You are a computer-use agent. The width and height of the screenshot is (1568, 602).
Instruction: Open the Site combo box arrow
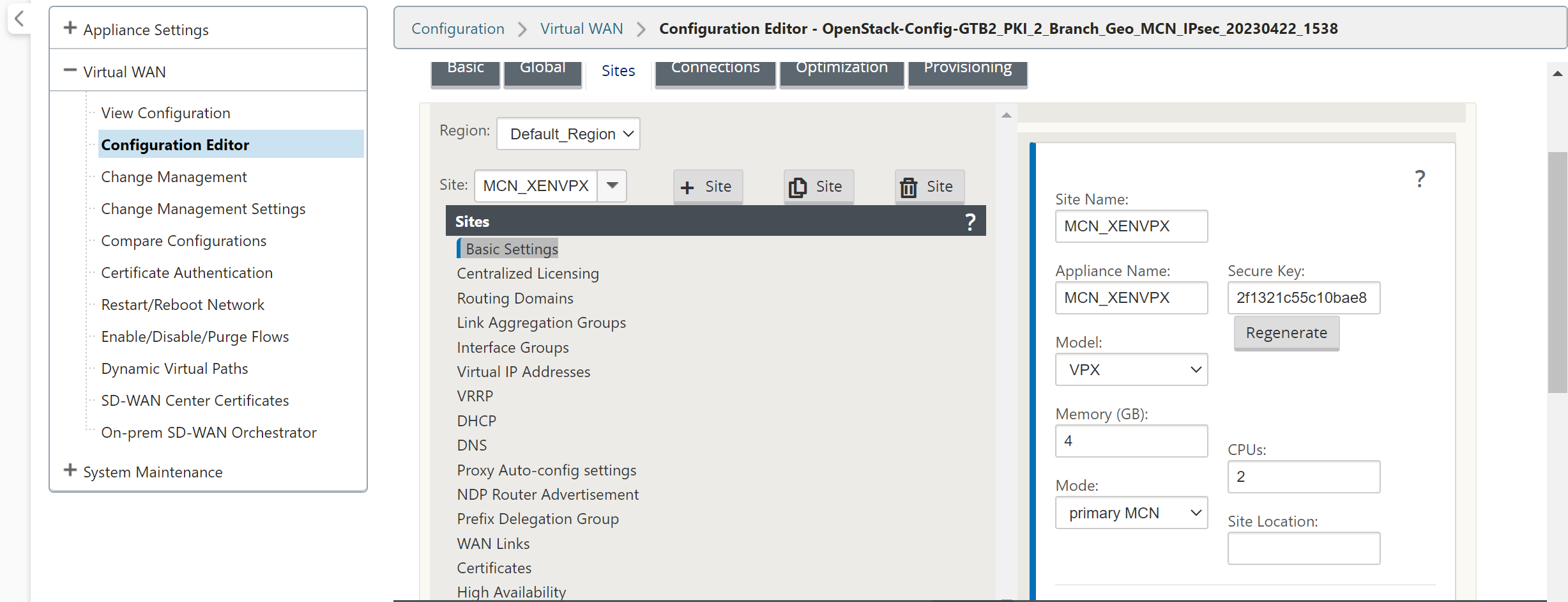point(612,186)
